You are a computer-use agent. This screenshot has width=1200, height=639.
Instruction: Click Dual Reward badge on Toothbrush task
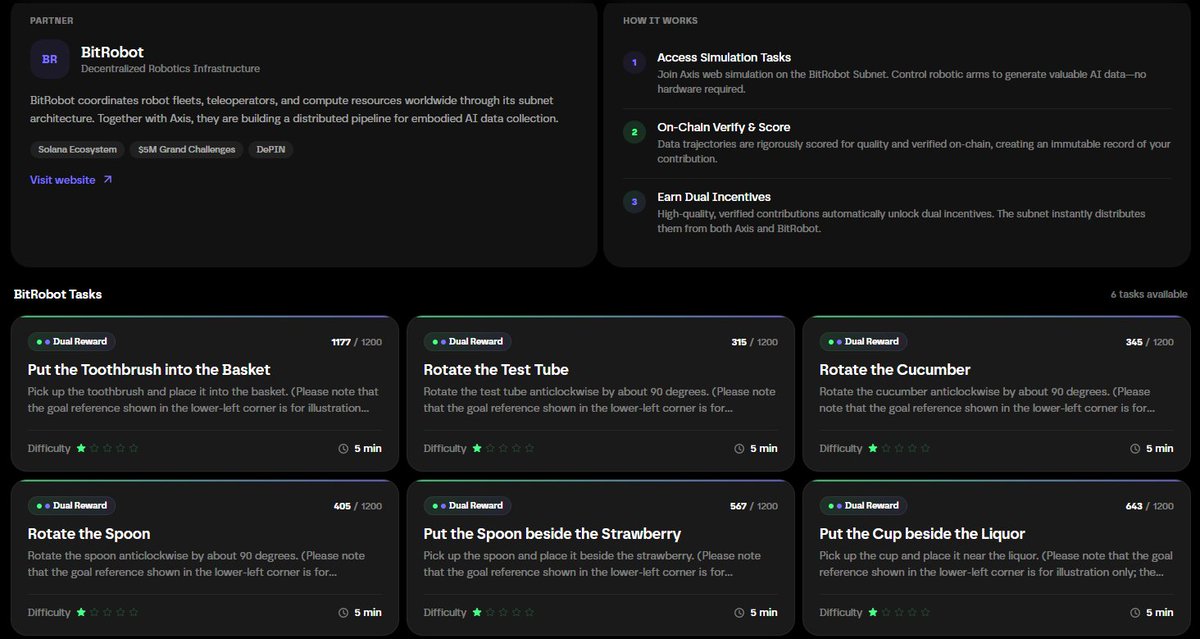(x=72, y=342)
